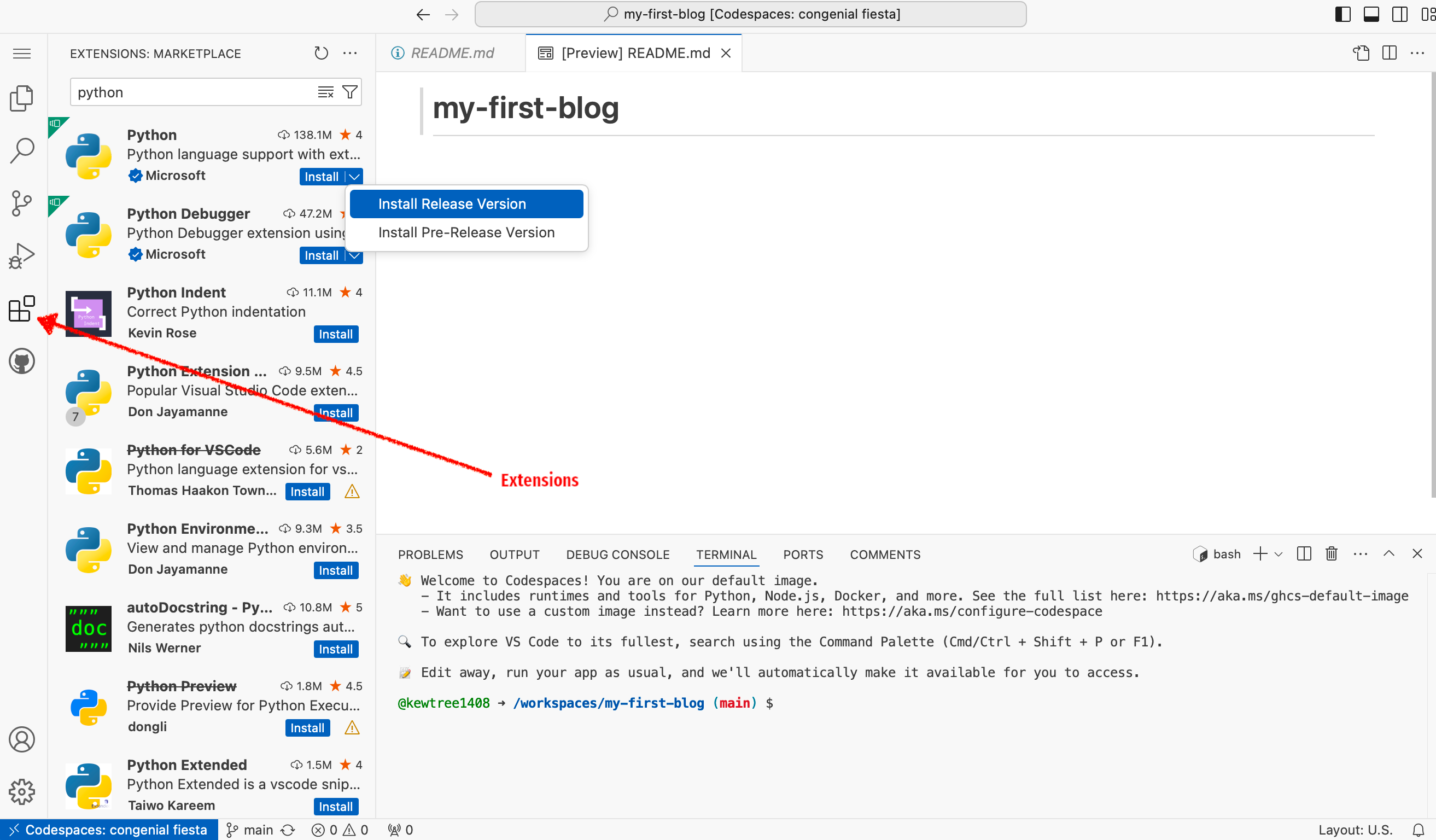
Task: Switch to the PORTS panel tab
Action: pyautogui.click(x=802, y=555)
